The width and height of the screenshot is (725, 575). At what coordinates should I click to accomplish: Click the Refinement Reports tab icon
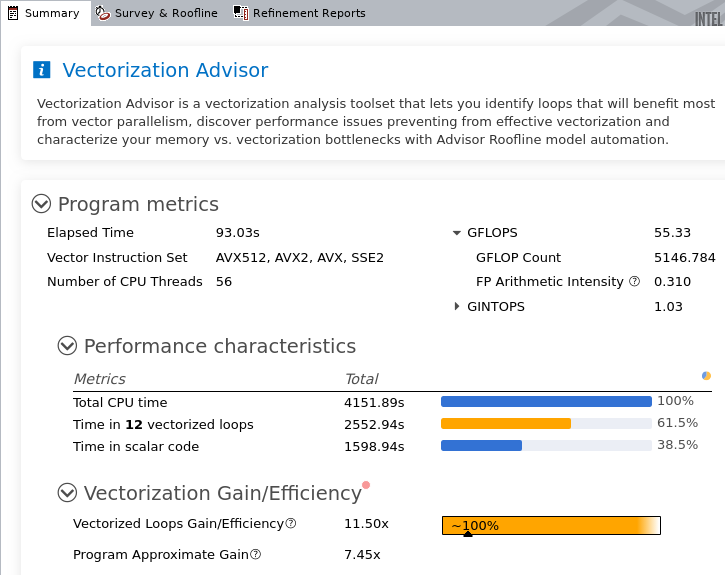click(241, 13)
